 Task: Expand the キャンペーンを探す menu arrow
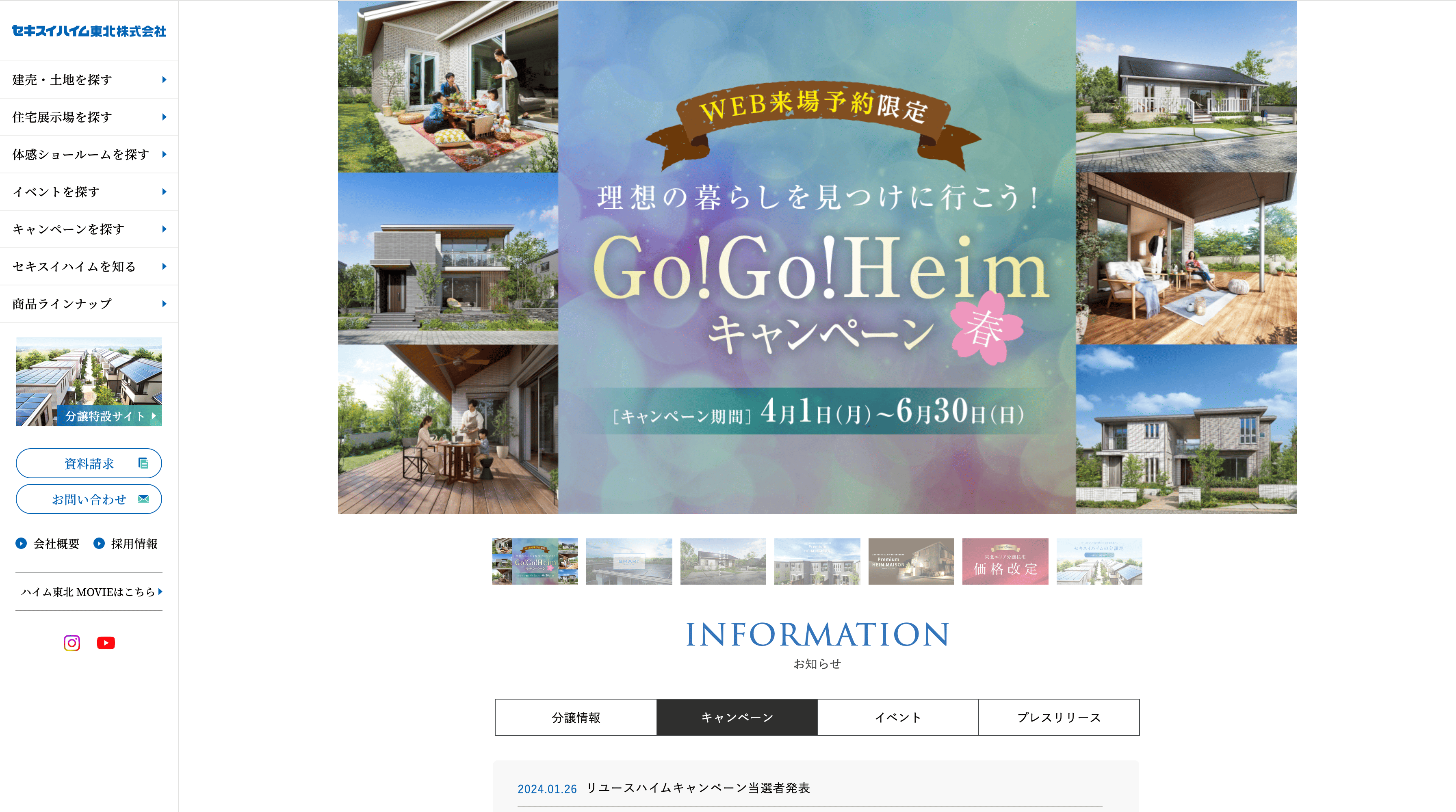pyautogui.click(x=164, y=229)
